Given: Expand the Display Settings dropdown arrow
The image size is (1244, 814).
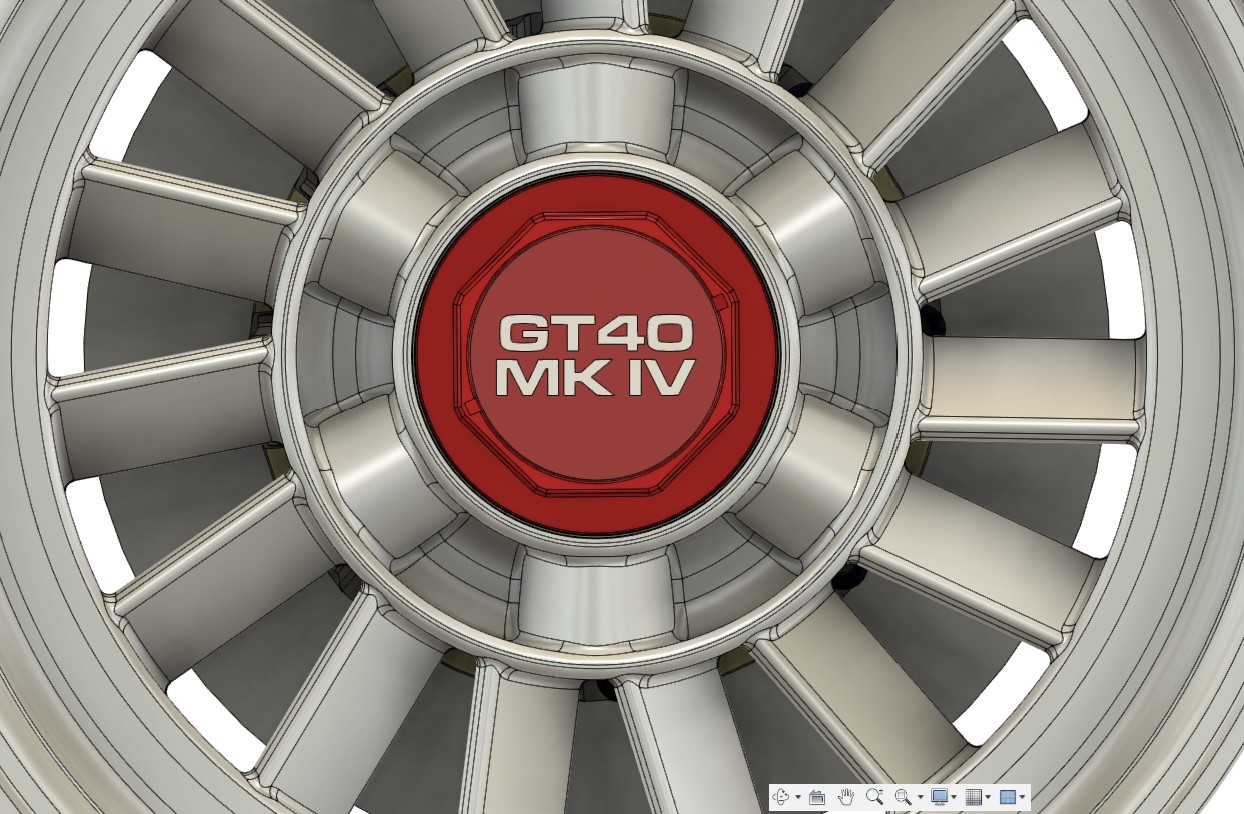Looking at the screenshot, I should coord(954,798).
